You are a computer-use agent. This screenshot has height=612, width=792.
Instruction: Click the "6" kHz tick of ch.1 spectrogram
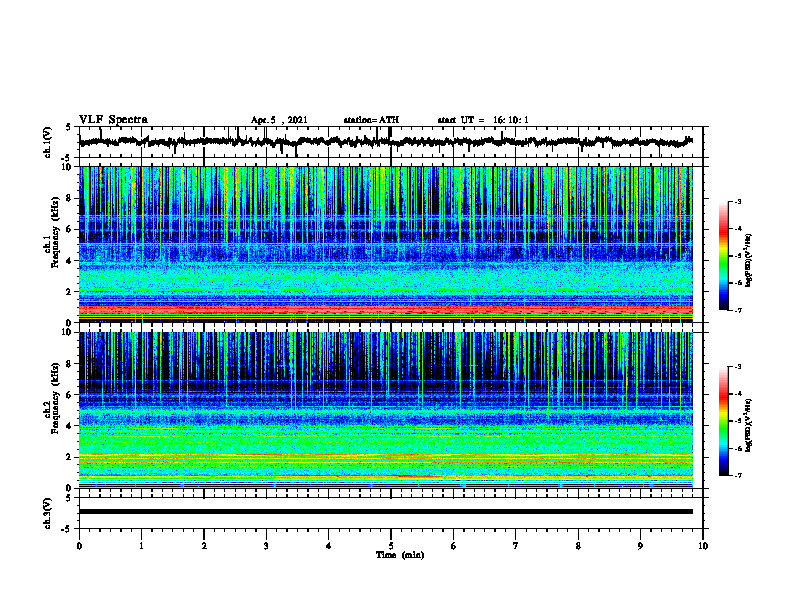(69, 229)
